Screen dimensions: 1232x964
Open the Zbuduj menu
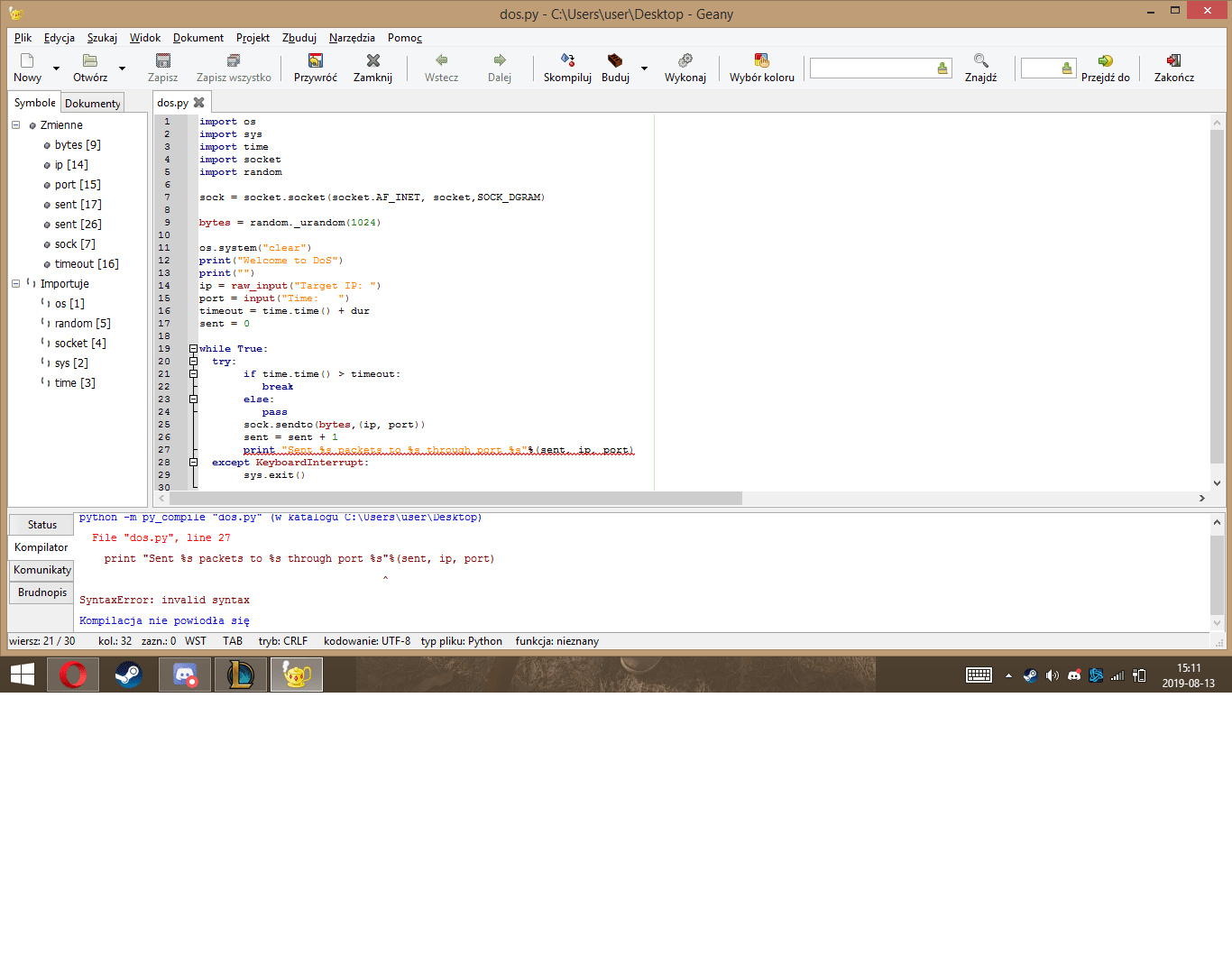coord(299,38)
